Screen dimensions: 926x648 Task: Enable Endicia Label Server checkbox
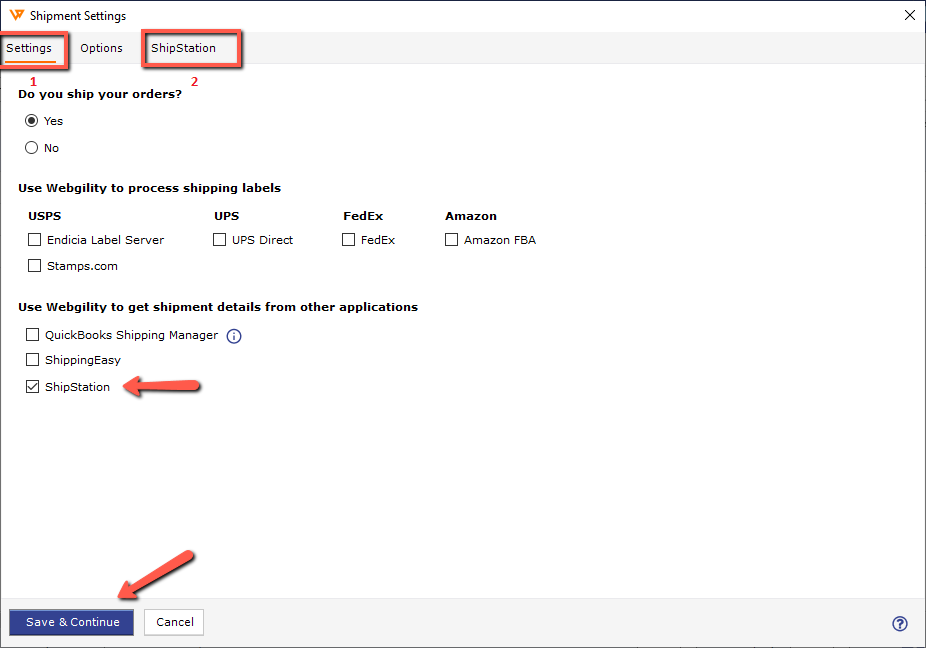[35, 240]
